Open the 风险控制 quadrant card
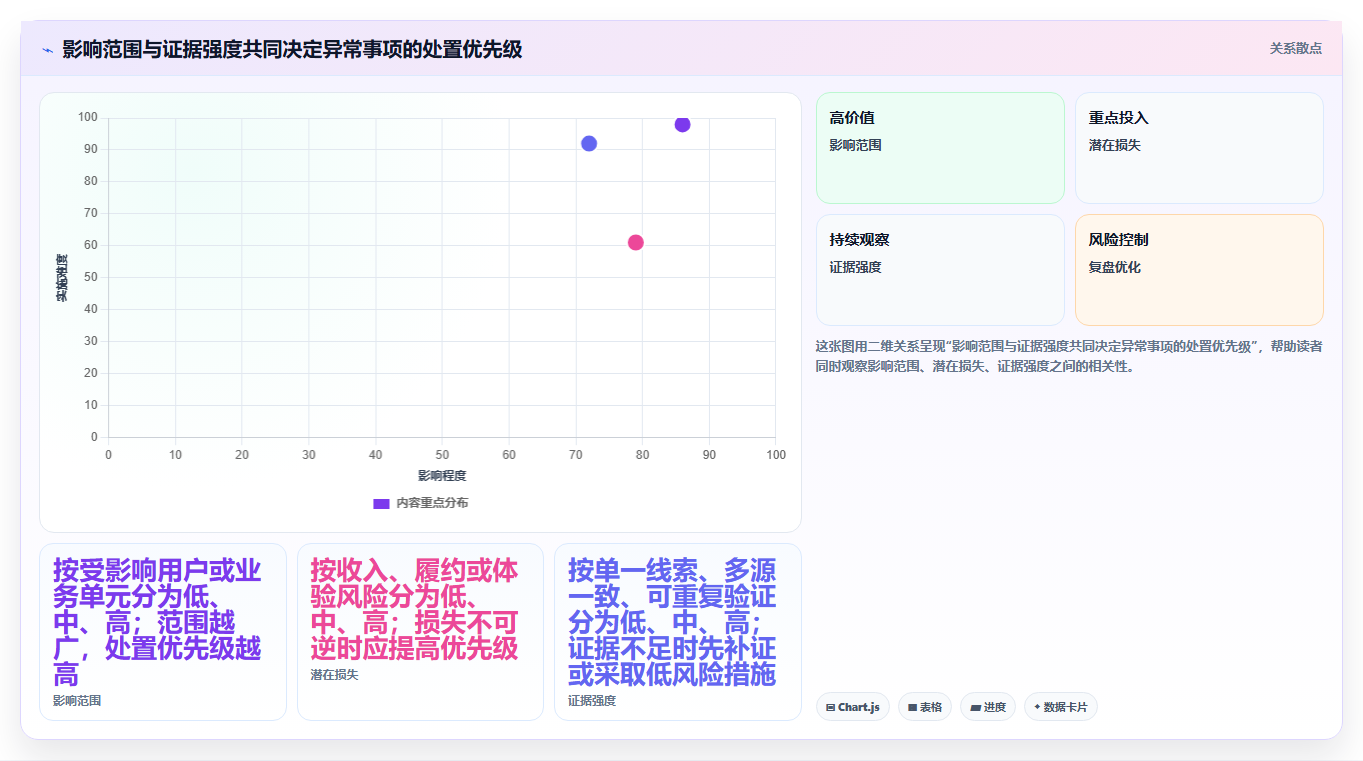This screenshot has height=761, width=1363. coord(1199,270)
